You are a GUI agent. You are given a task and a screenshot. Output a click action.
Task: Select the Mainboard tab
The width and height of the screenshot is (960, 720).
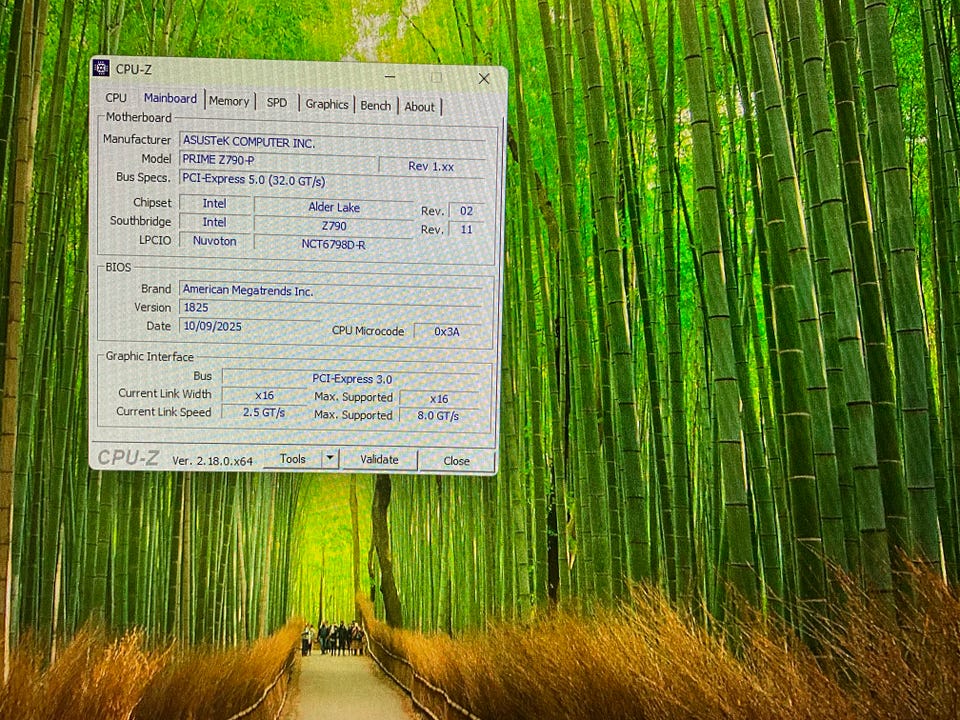click(x=170, y=99)
